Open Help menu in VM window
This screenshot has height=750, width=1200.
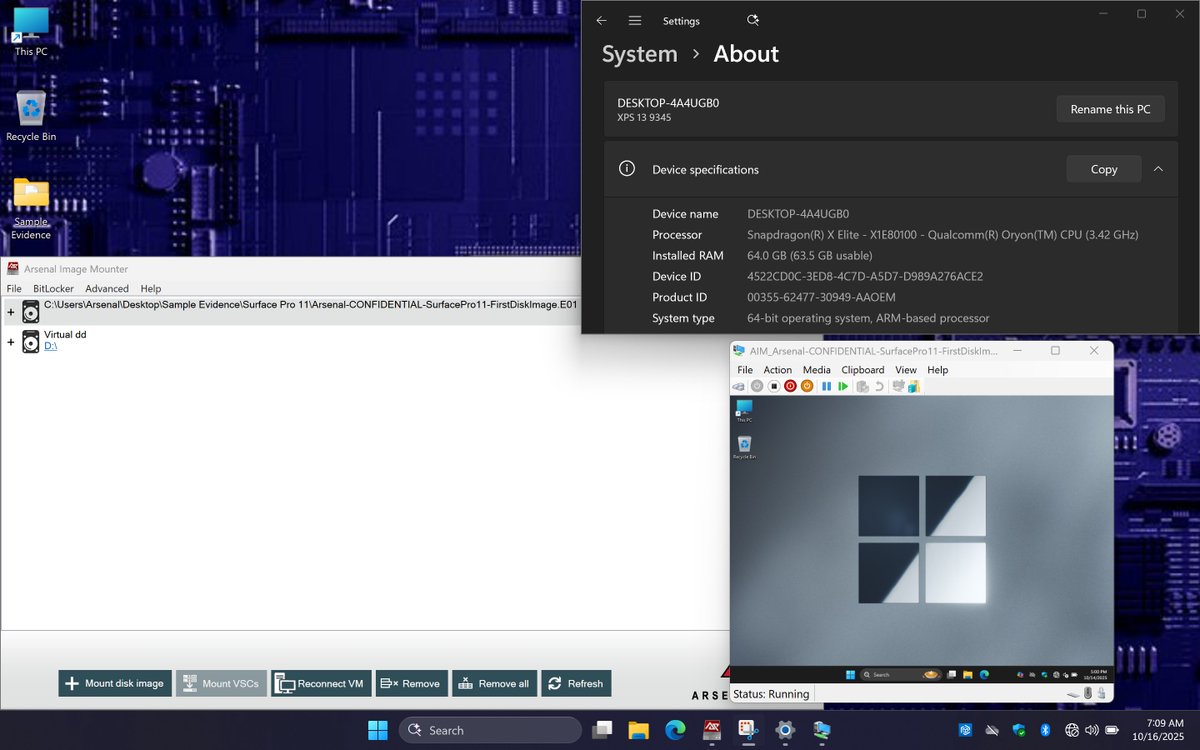coord(937,370)
